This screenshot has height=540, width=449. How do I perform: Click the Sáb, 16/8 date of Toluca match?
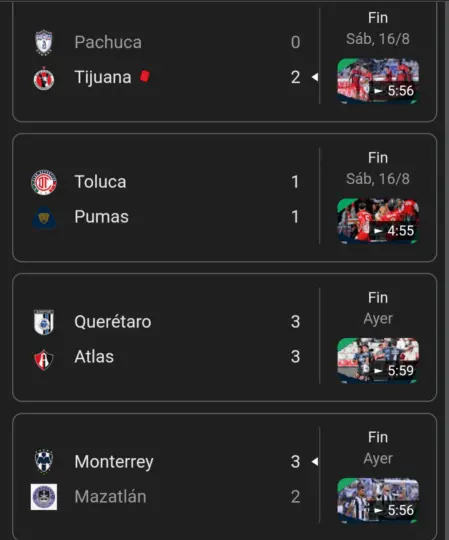[378, 179]
